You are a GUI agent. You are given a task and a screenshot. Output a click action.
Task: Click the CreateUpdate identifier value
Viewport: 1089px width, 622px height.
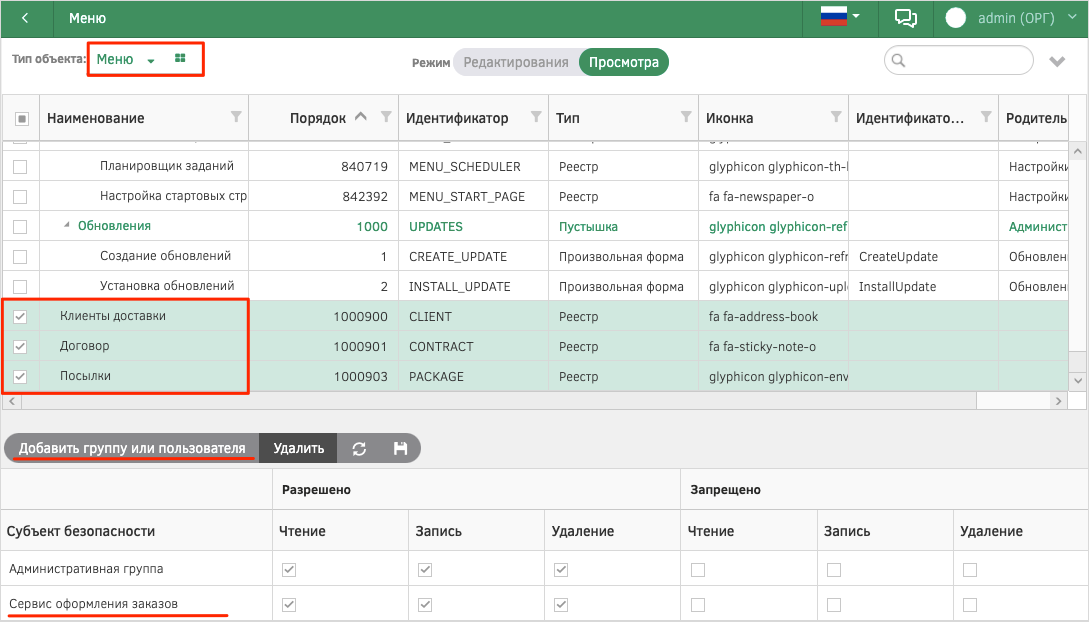[x=898, y=257]
